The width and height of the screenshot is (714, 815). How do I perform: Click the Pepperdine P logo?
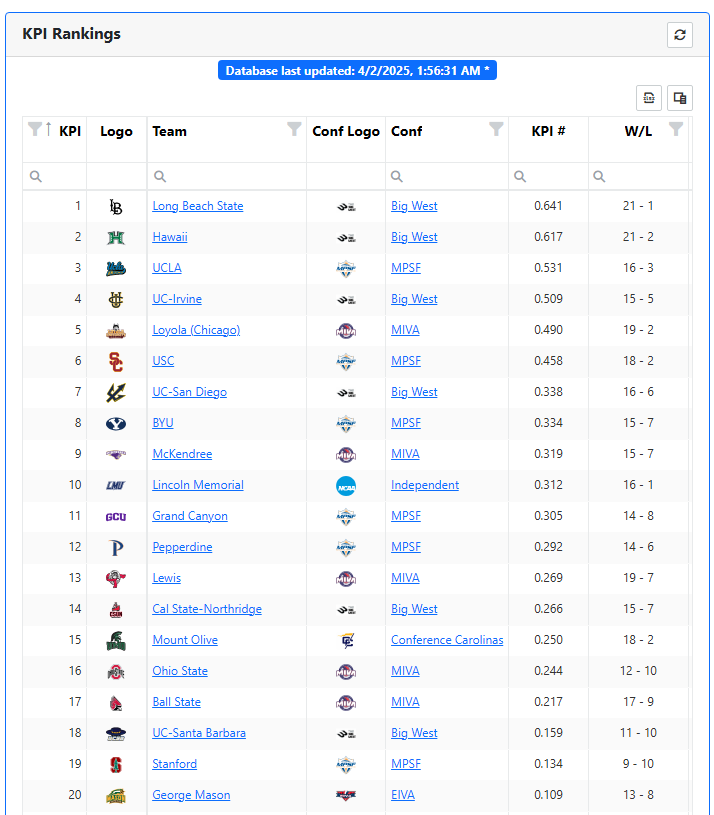[x=117, y=548]
